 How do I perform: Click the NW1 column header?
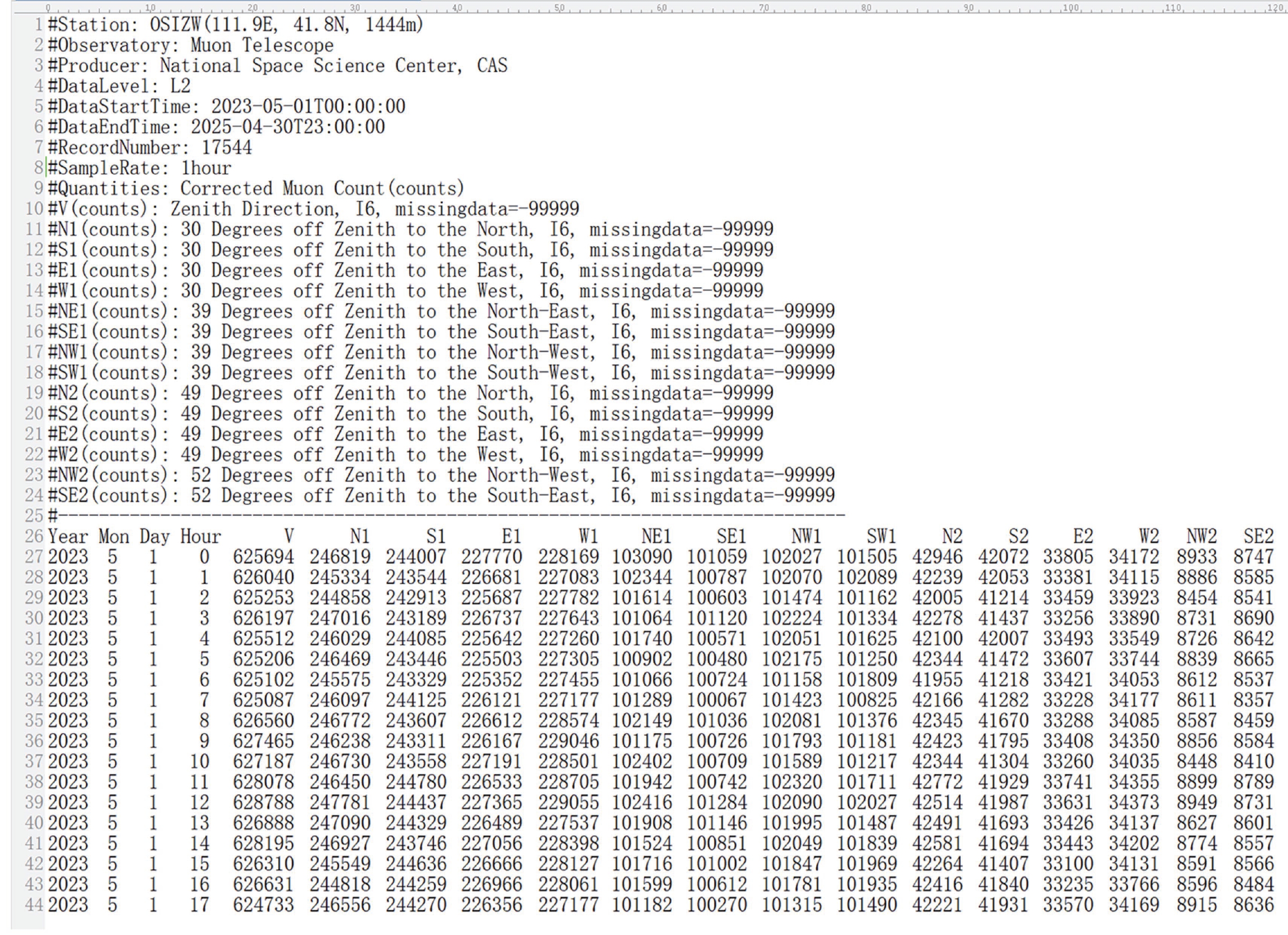click(x=806, y=536)
